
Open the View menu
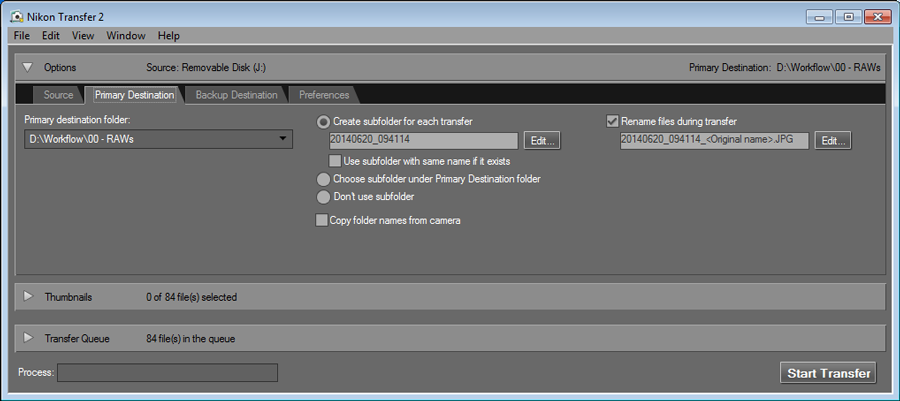[83, 36]
